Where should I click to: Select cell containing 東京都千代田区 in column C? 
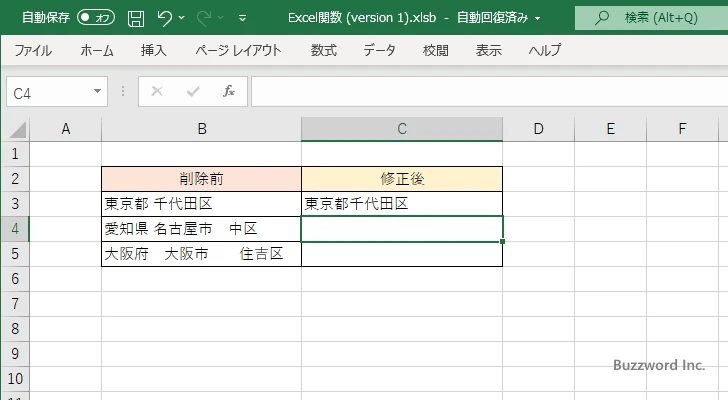(401, 204)
